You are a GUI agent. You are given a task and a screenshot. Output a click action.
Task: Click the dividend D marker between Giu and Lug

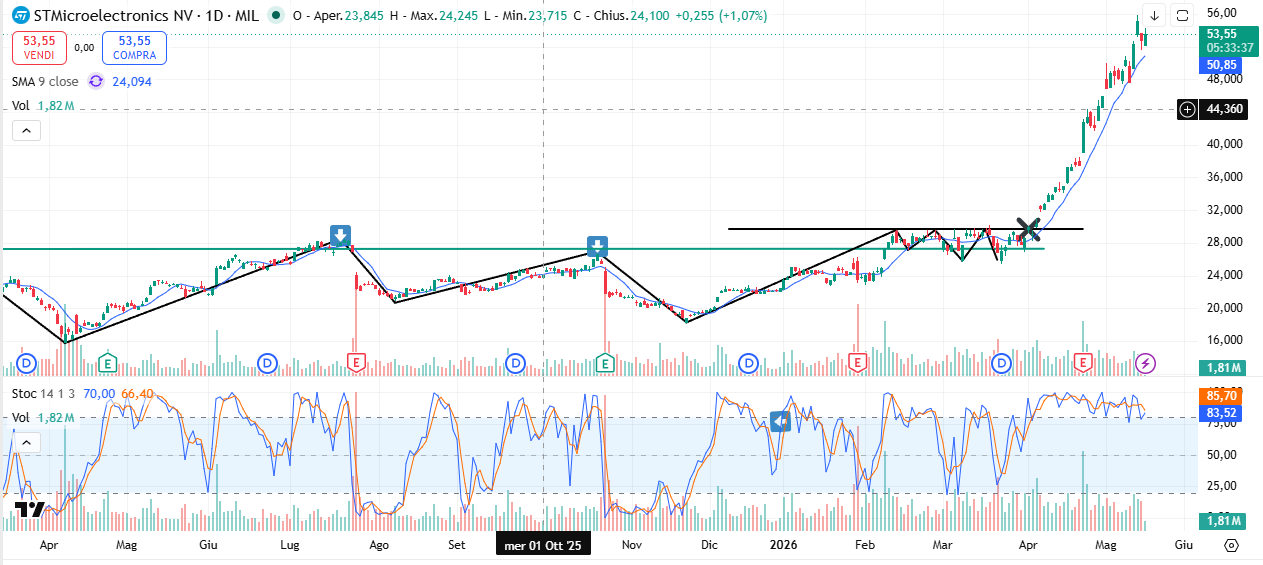point(268,362)
